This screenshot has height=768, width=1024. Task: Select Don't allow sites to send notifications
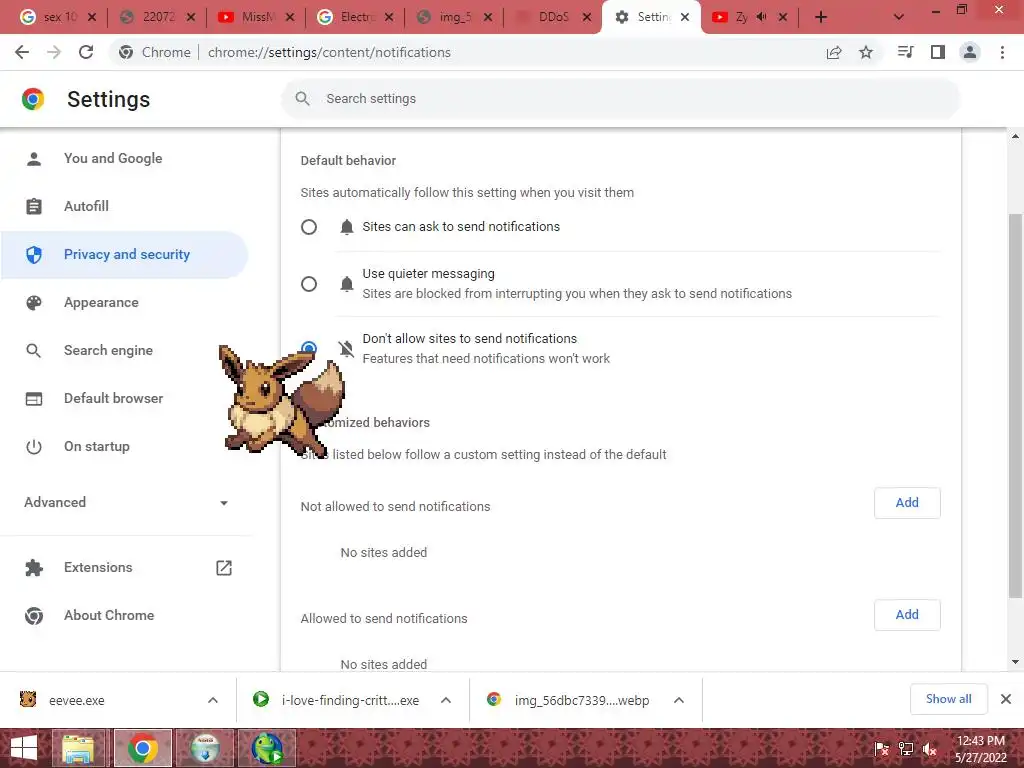click(309, 347)
